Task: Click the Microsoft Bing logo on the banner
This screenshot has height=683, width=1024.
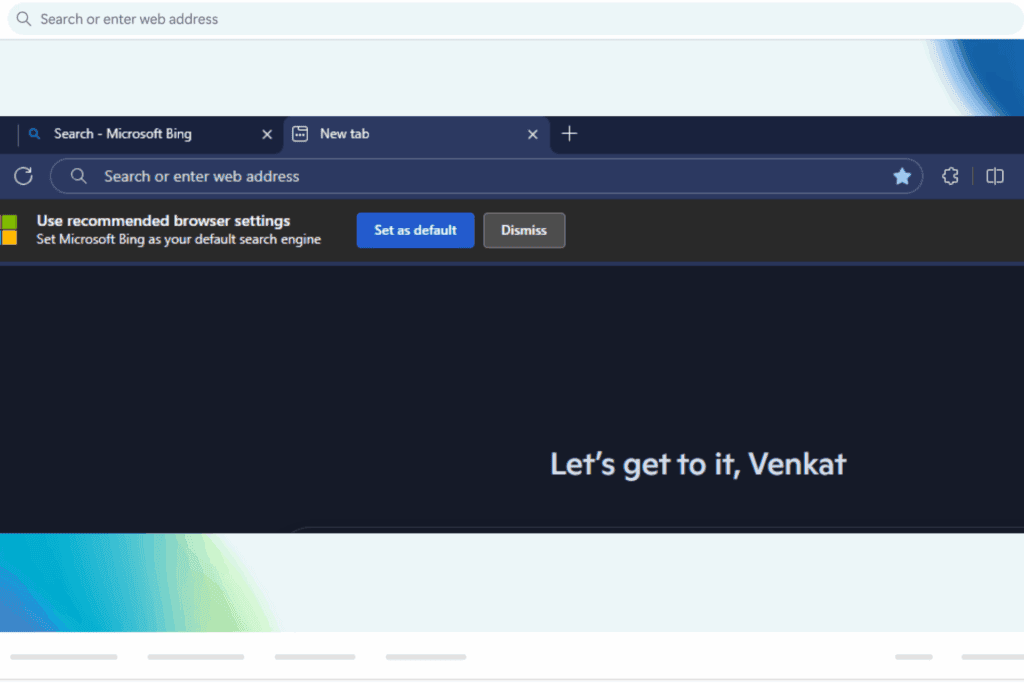Action: (x=13, y=230)
